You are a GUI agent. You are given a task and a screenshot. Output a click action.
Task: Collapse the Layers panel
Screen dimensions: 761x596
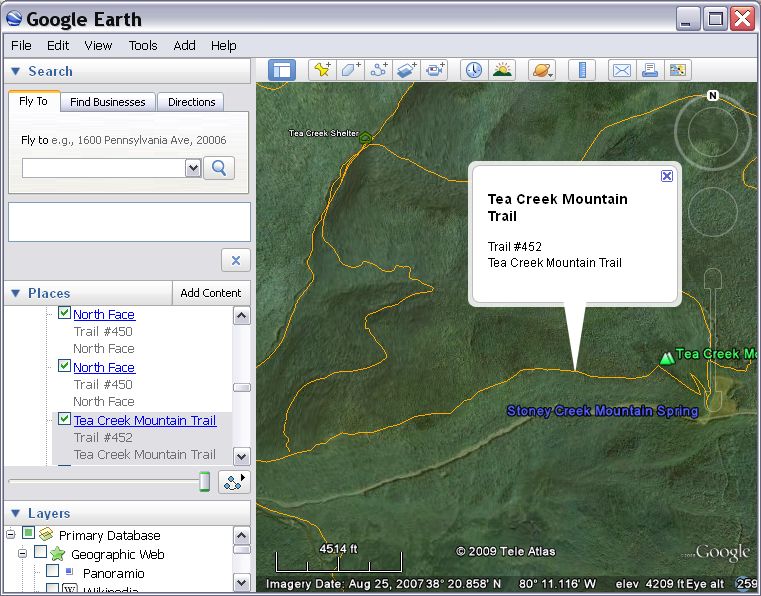[x=16, y=513]
